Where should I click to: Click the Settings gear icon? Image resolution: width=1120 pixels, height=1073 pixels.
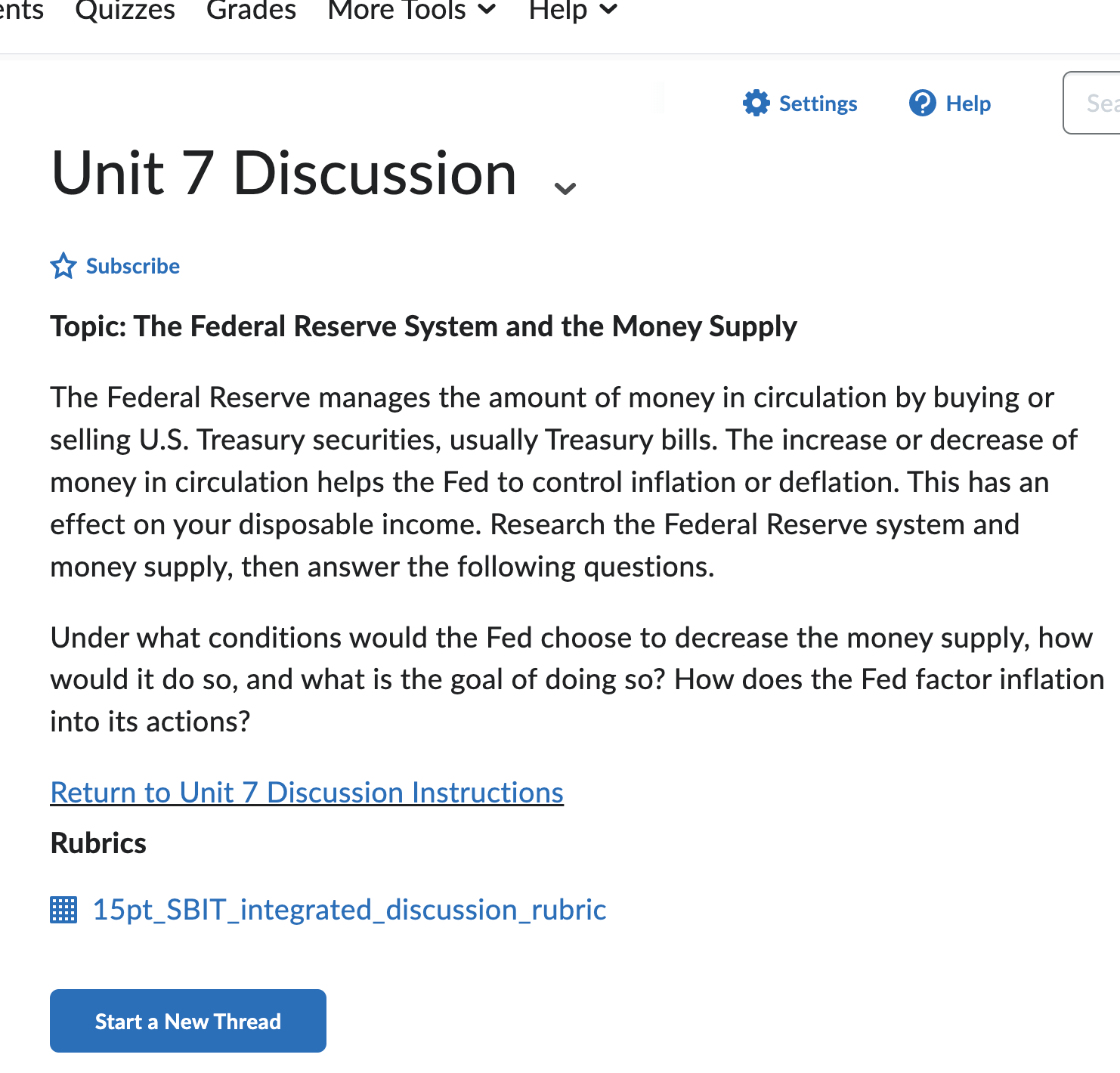[756, 104]
